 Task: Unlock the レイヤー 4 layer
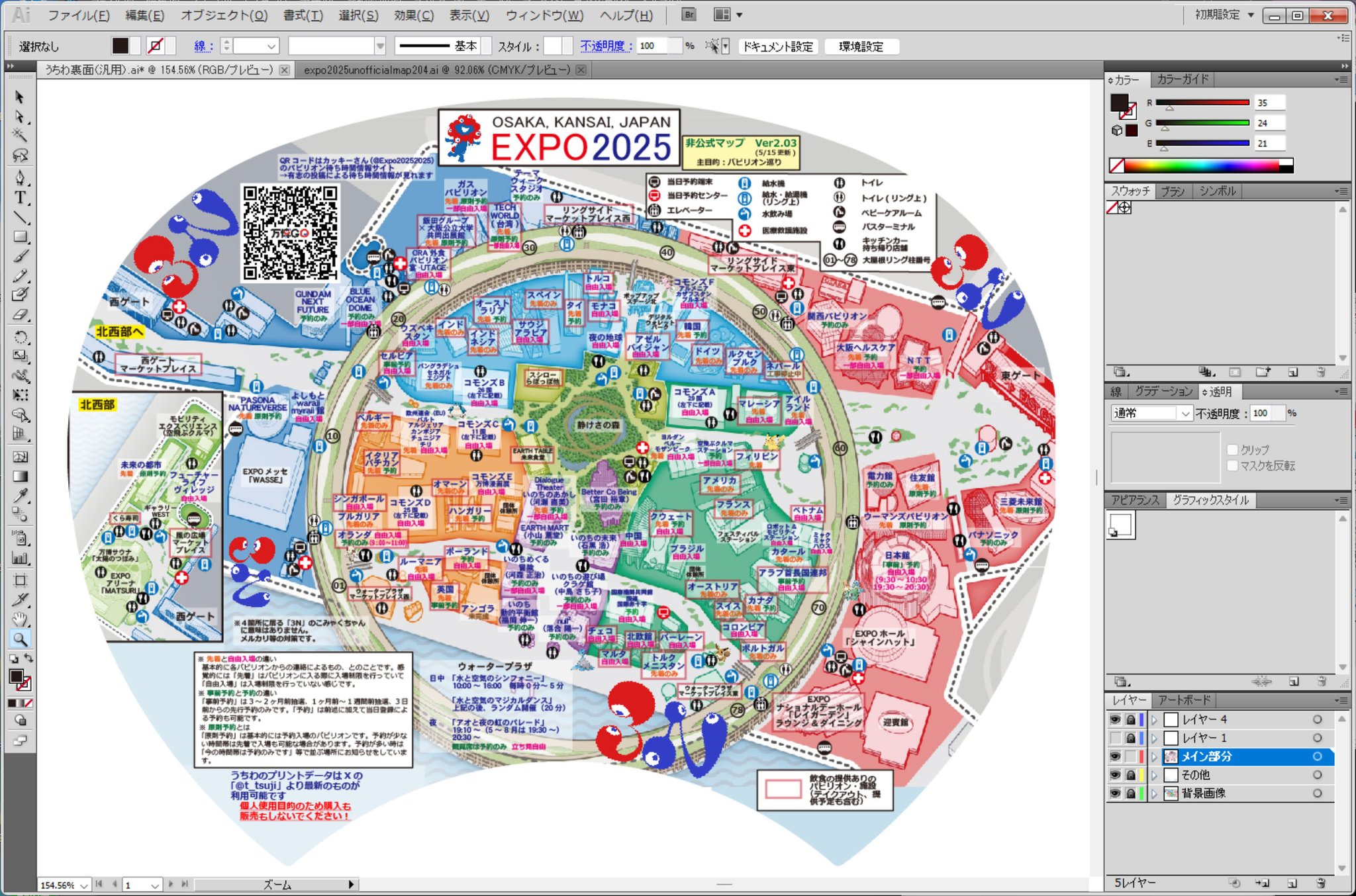coord(1131,719)
